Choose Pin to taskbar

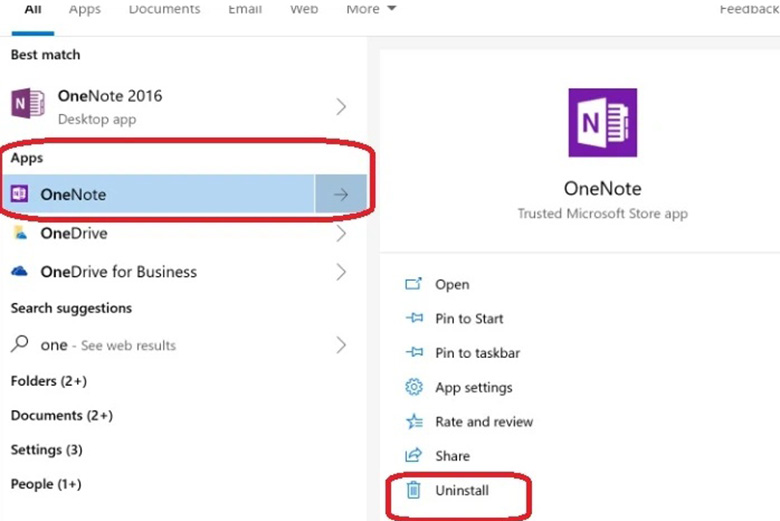click(478, 352)
